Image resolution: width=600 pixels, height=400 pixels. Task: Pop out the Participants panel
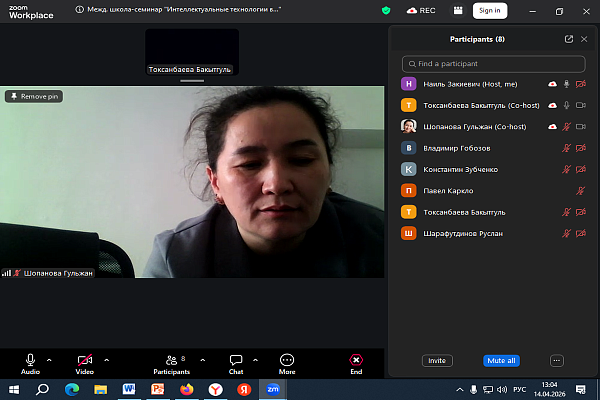coord(569,39)
